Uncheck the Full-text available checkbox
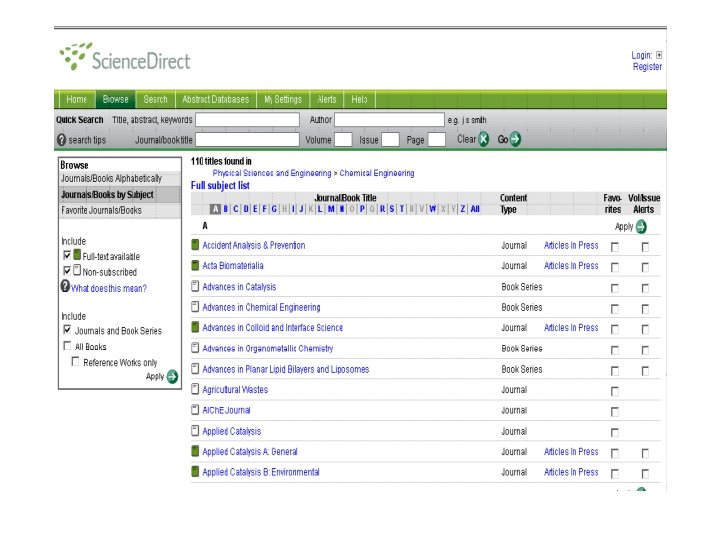The width and height of the screenshot is (720, 540). click(67, 255)
